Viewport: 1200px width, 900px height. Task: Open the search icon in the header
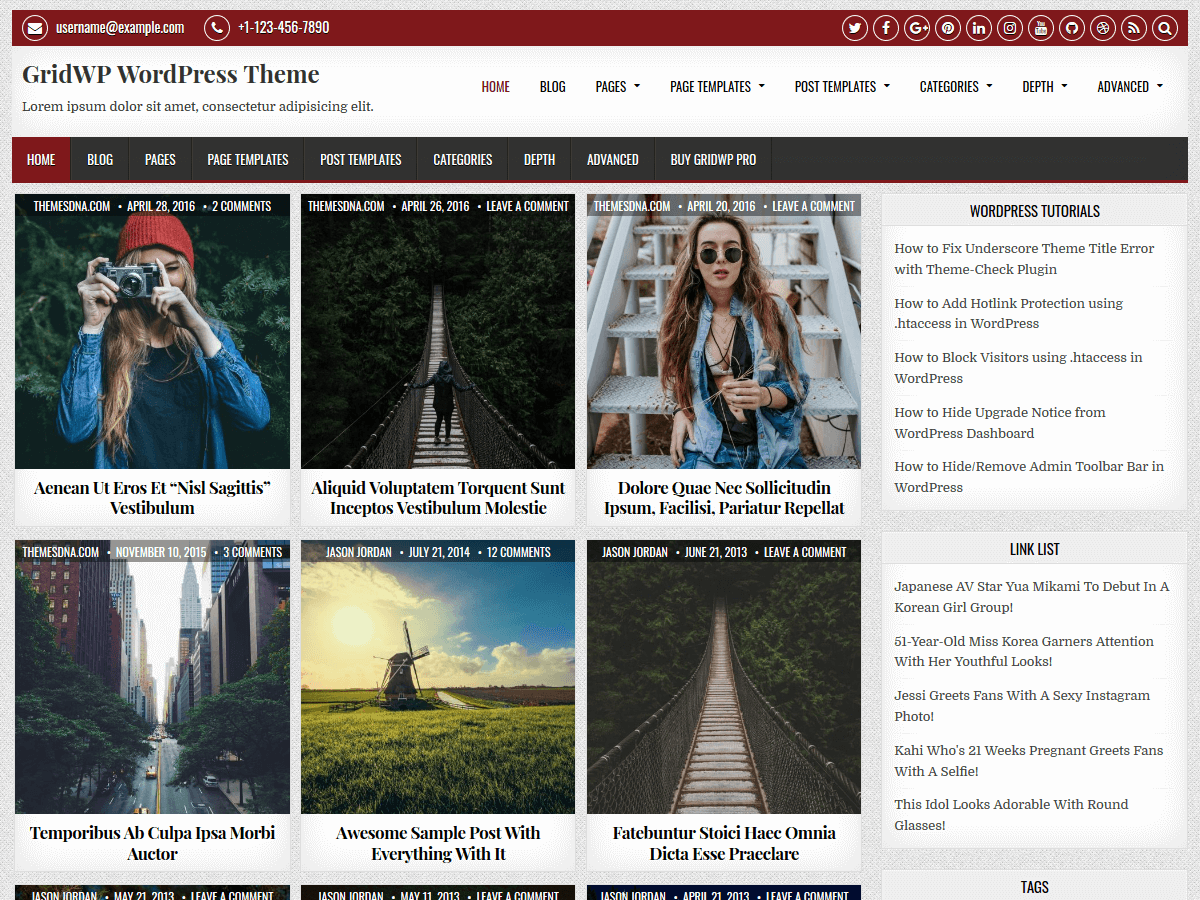tap(1164, 28)
